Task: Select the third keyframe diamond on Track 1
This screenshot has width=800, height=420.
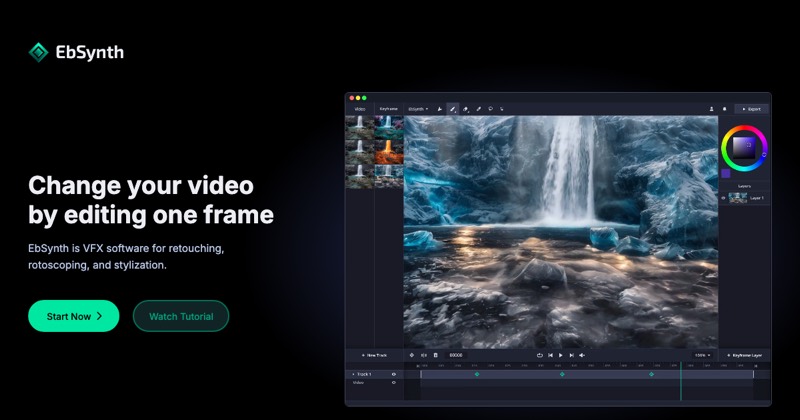Action: pyautogui.click(x=652, y=374)
